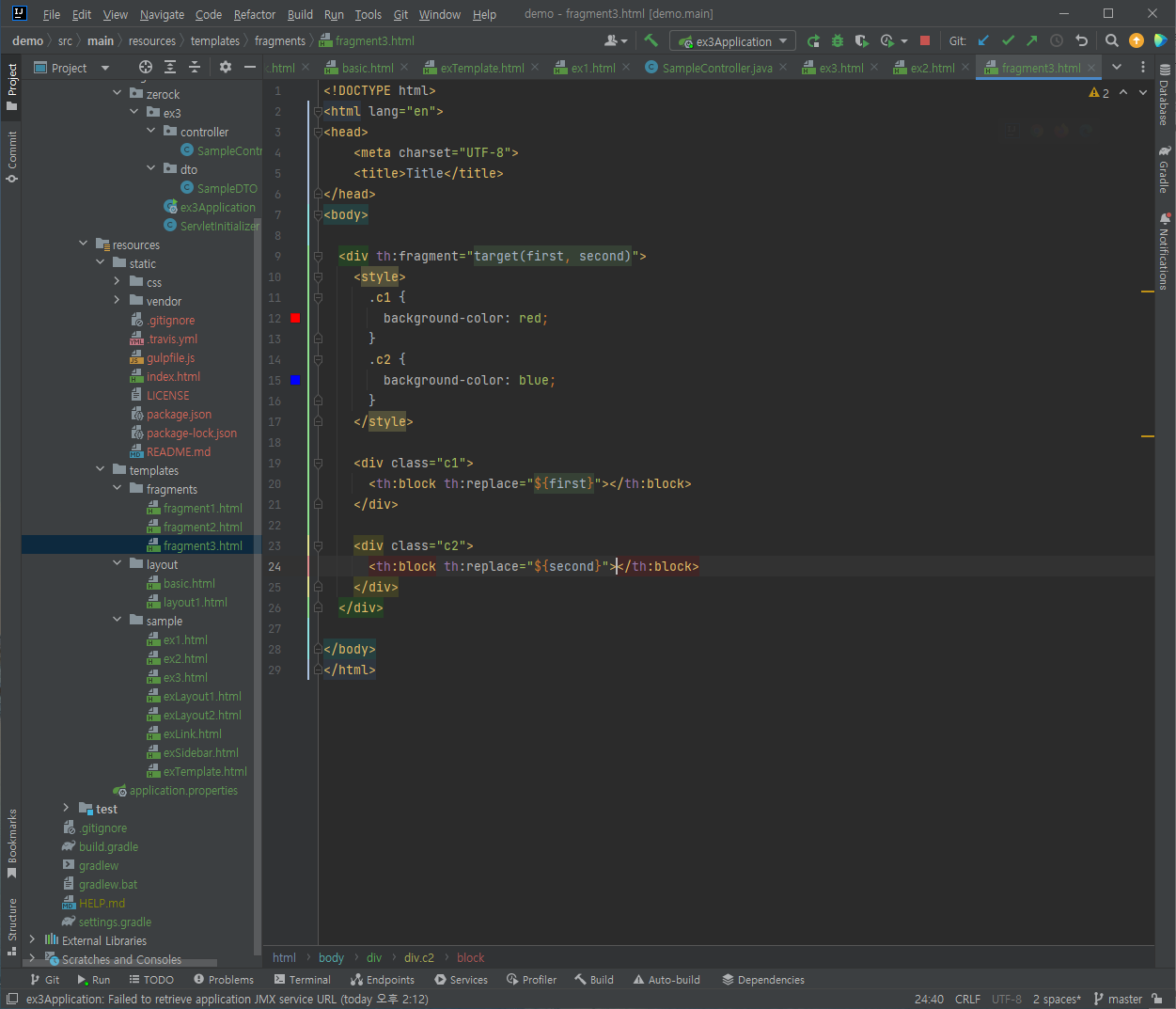This screenshot has height=1009, width=1176.
Task: Hide the Project tool window
Action: click(250, 67)
